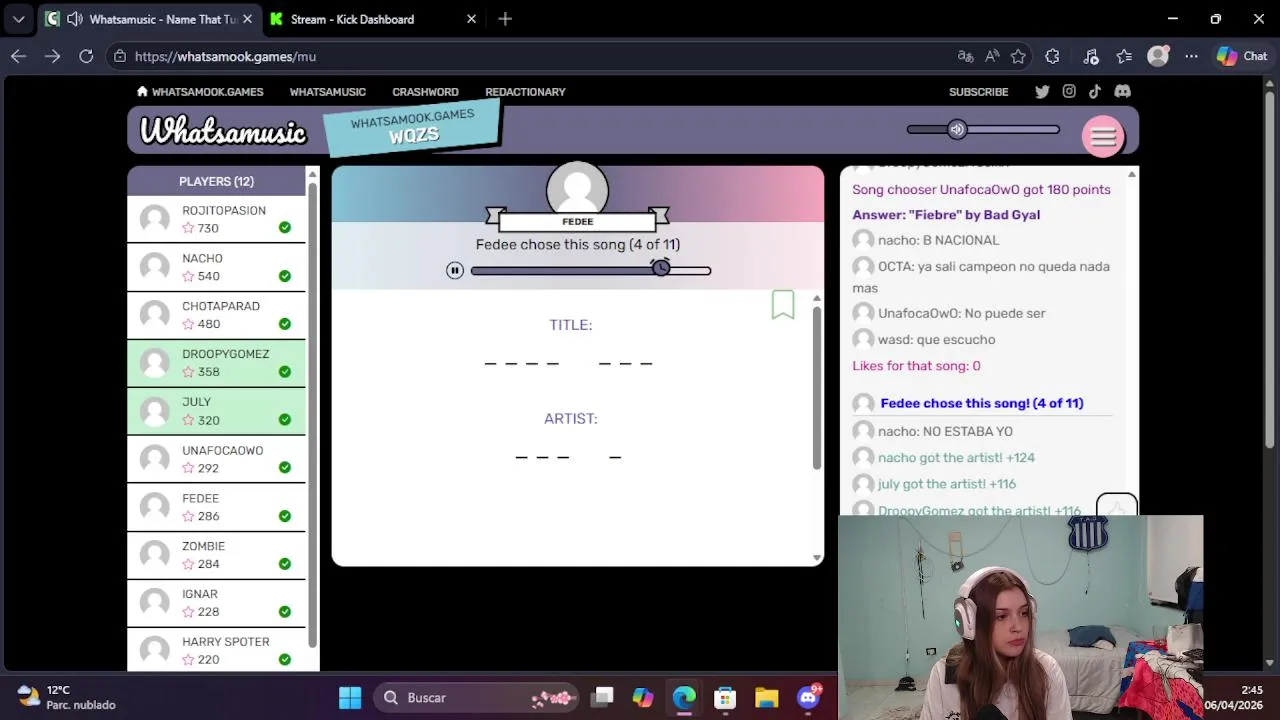Open the CRASHWORD nav link
Viewport: 1280px width, 720px height.
425,92
